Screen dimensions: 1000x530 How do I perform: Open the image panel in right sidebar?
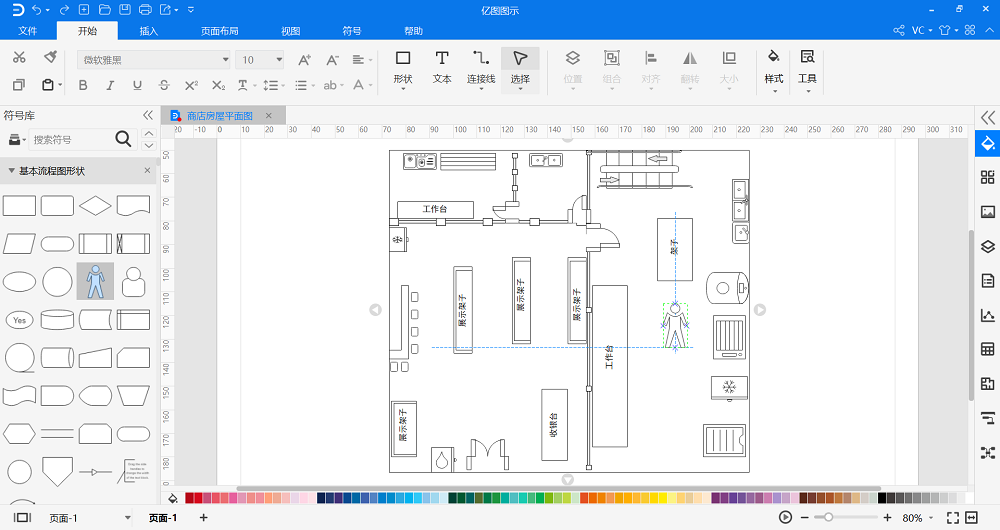coord(988,212)
